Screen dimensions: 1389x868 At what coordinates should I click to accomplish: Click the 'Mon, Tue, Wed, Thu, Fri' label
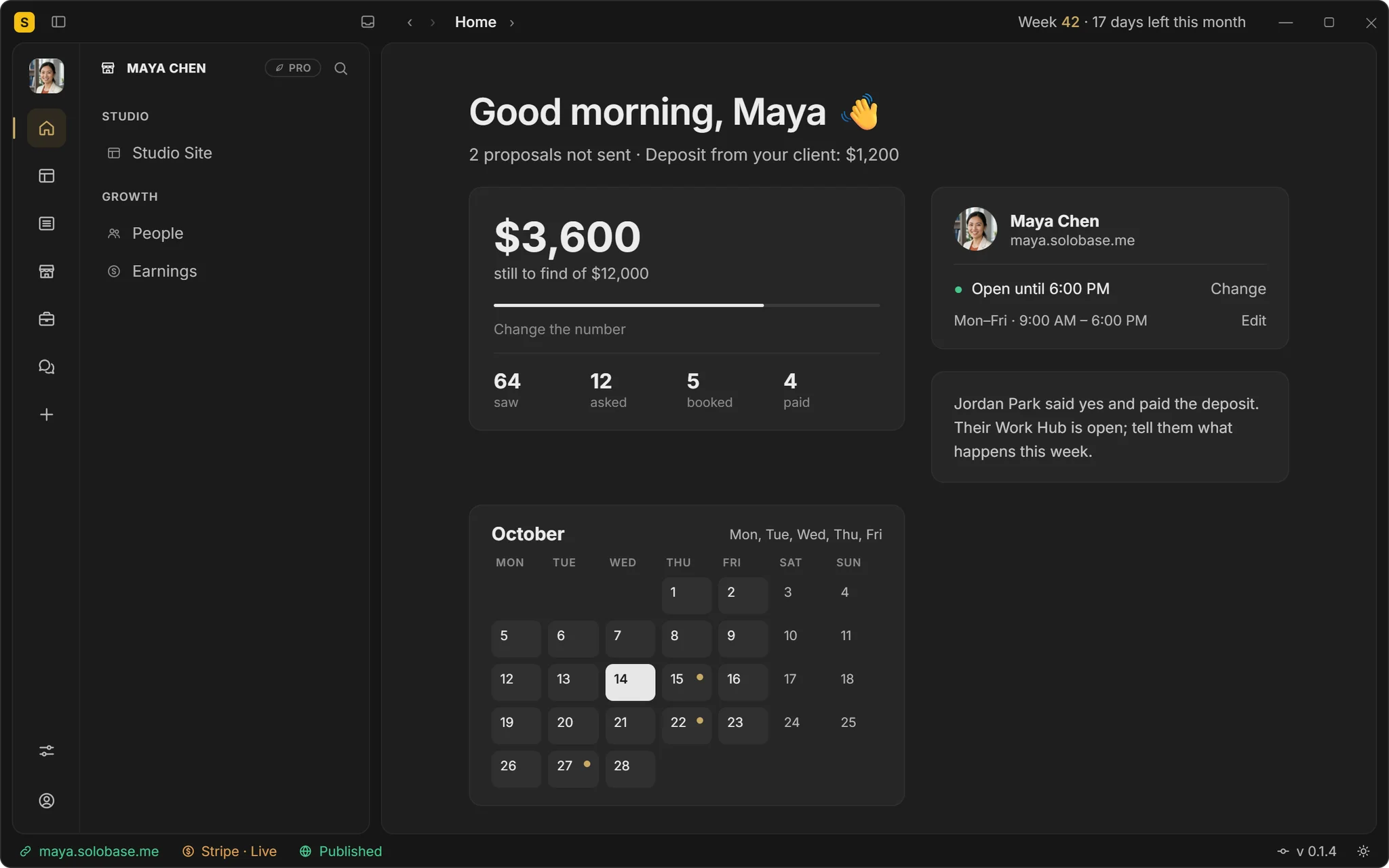click(806, 534)
